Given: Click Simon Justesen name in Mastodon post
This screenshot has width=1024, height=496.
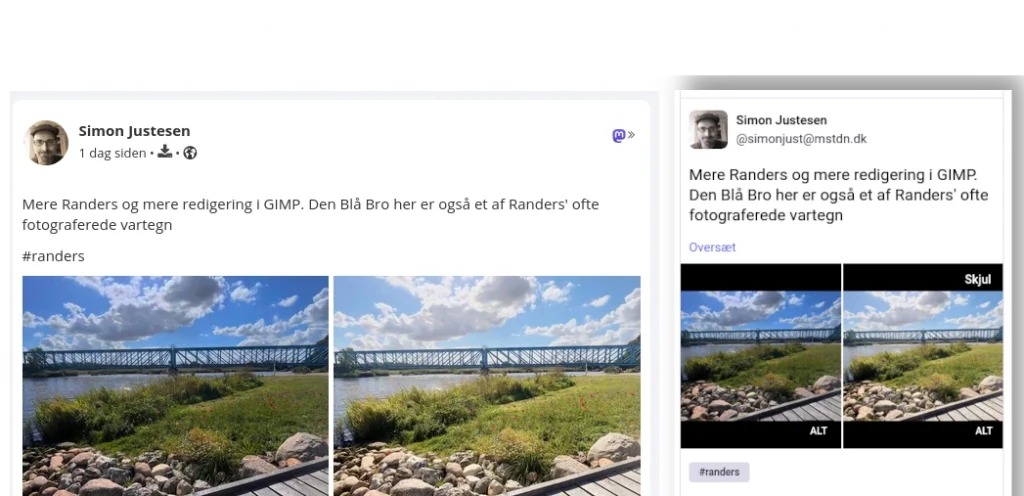Looking at the screenshot, I should pos(781,120).
